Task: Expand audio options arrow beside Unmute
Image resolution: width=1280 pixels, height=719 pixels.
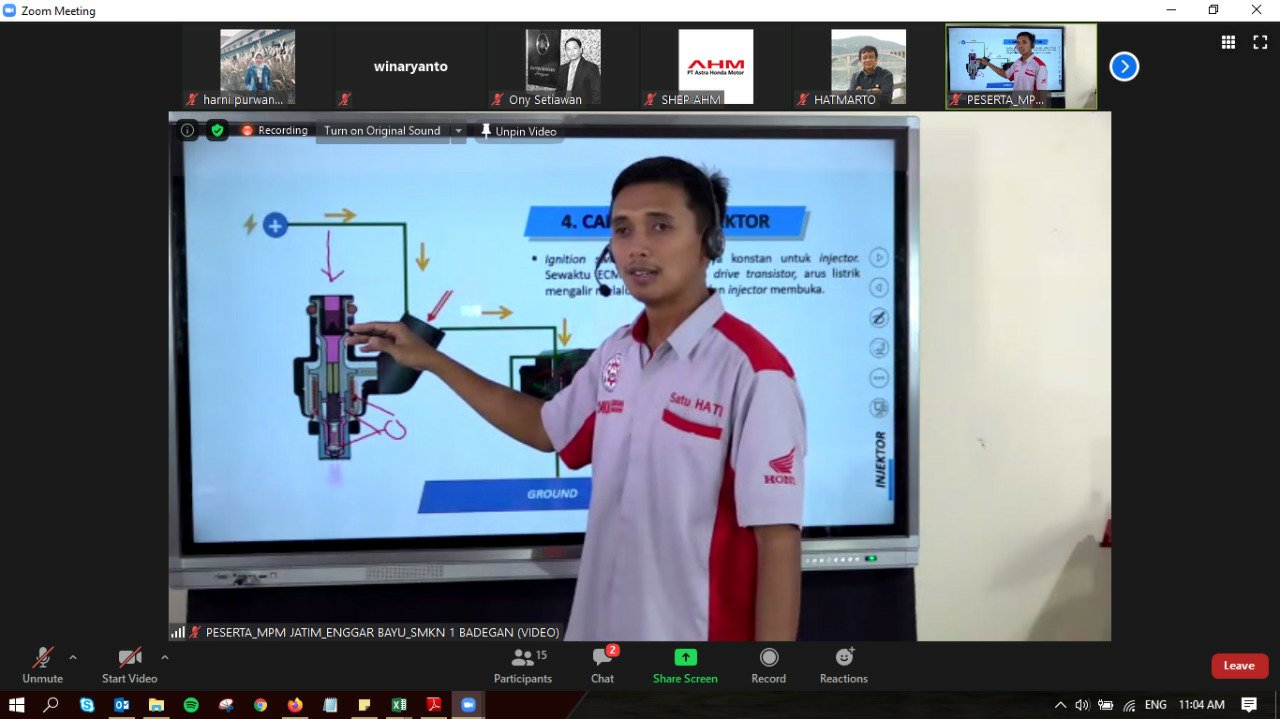Action: coord(73,657)
